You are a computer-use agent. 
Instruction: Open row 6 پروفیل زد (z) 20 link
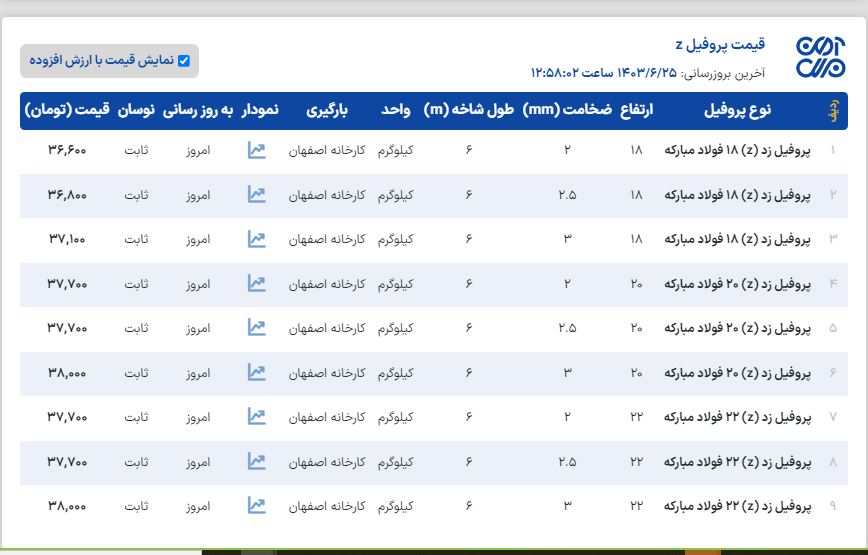point(738,373)
